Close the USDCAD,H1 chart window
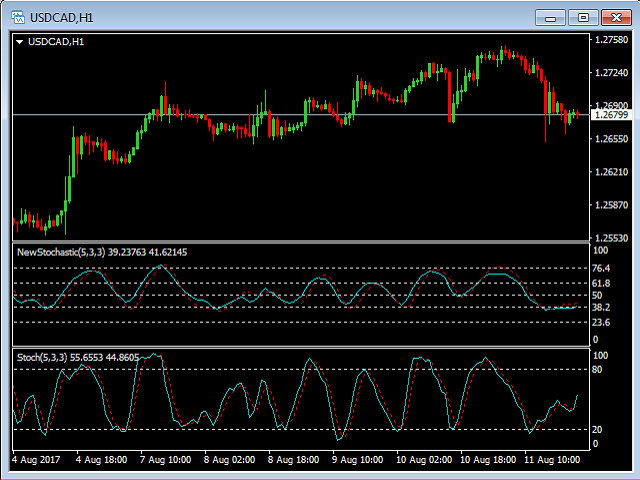Viewport: 640px width, 480px height. pos(615,17)
